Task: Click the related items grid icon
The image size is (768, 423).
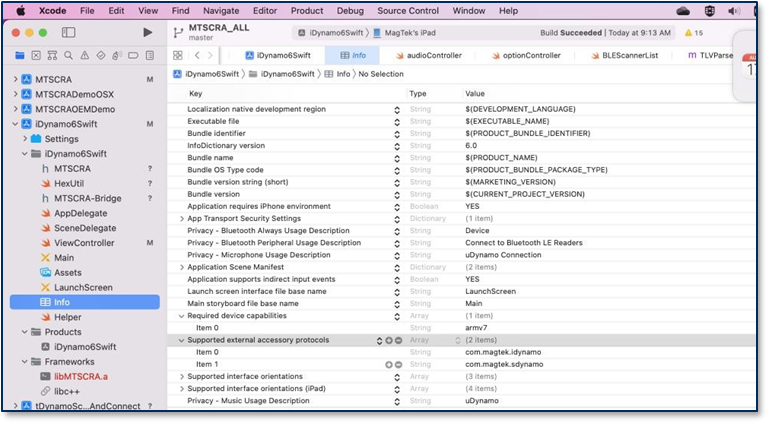Action: pyautogui.click(x=178, y=55)
